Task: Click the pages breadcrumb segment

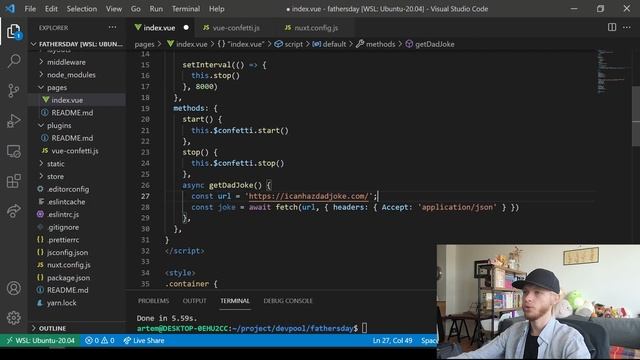Action: (144, 44)
